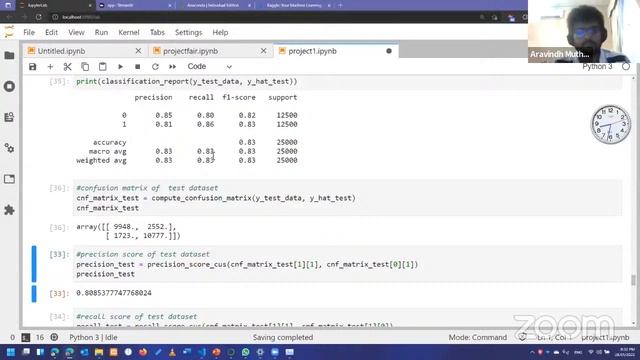Collapse the 0.8085 output via blue bar
The width and height of the screenshot is (640, 360).
pyautogui.click(x=34, y=293)
